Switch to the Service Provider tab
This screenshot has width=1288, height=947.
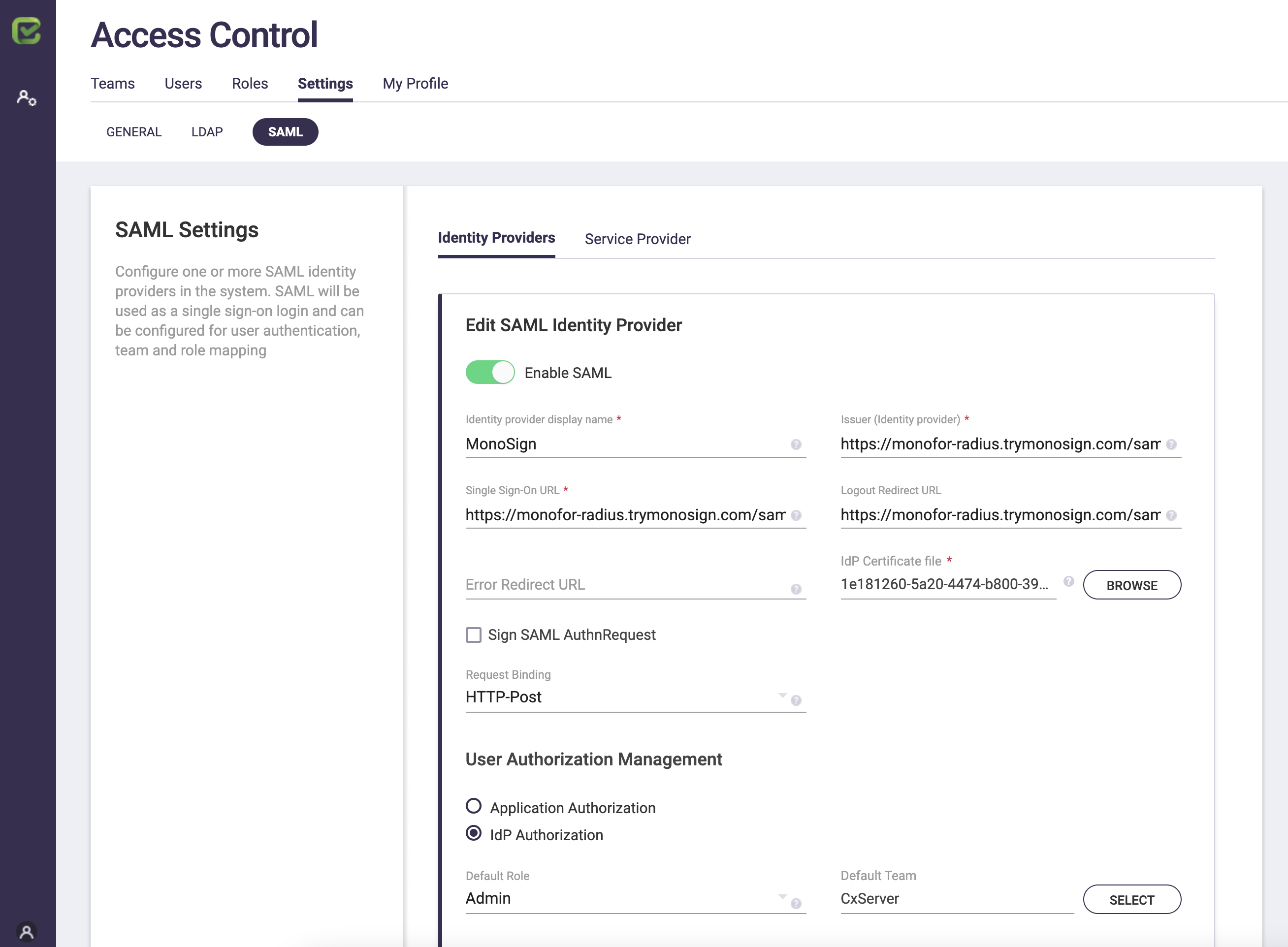click(637, 239)
